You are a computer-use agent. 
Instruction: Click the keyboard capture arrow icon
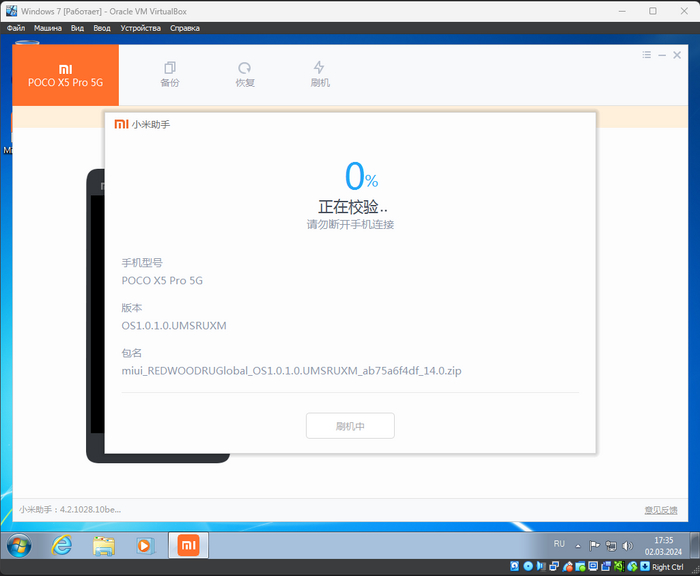(x=645, y=566)
